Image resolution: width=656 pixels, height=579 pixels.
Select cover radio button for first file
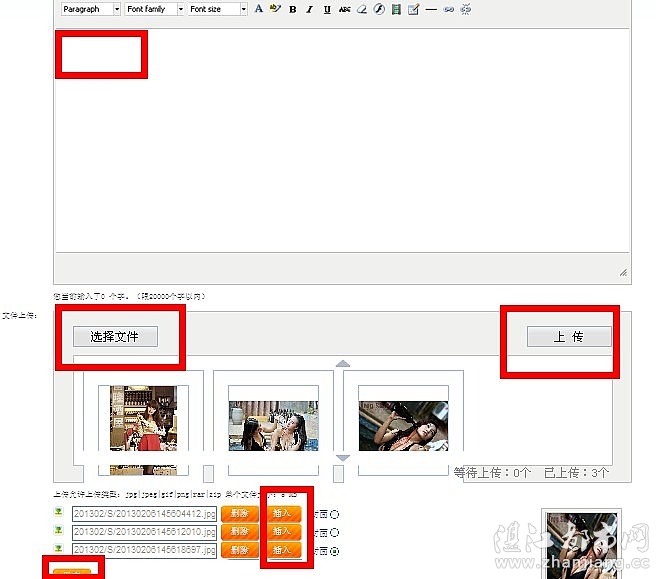click(334, 514)
